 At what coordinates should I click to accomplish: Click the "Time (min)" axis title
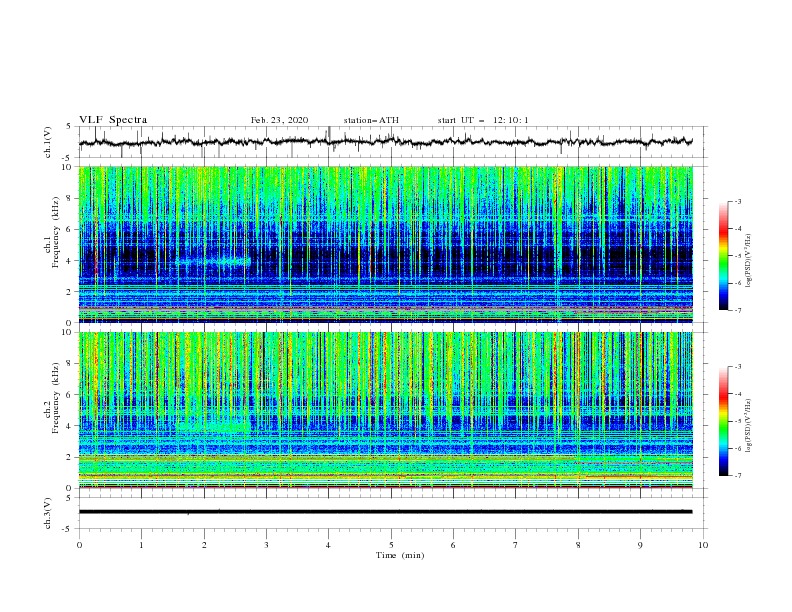[400, 555]
